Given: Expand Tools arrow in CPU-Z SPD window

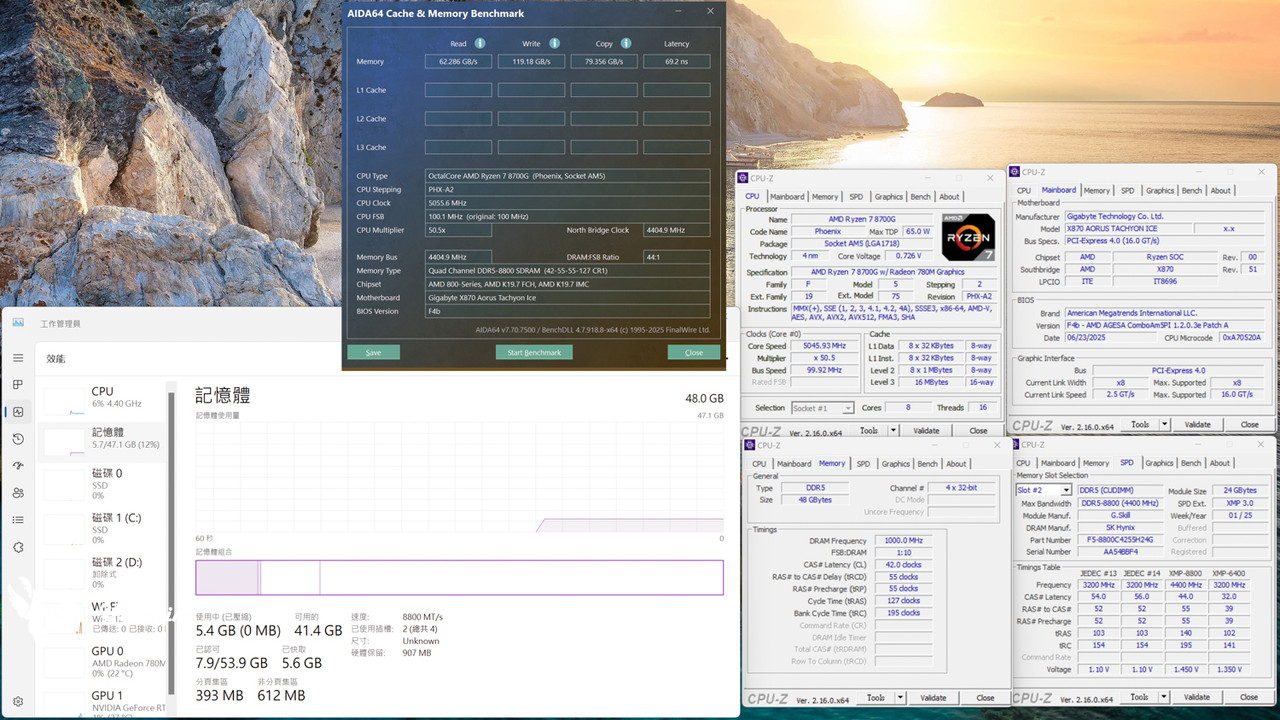Looking at the screenshot, I should pos(1163,696).
